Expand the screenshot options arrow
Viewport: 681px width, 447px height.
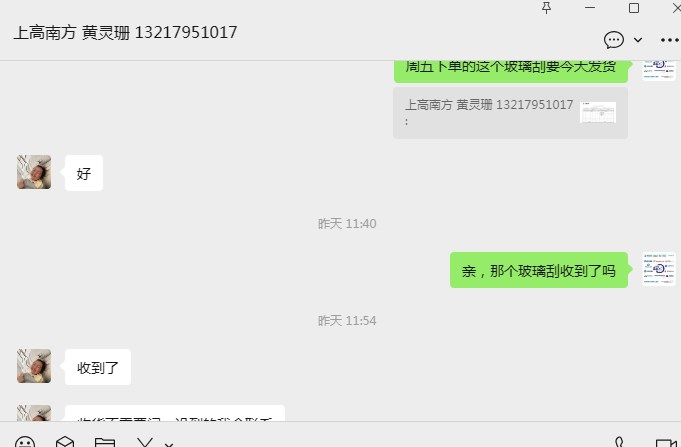169,444
